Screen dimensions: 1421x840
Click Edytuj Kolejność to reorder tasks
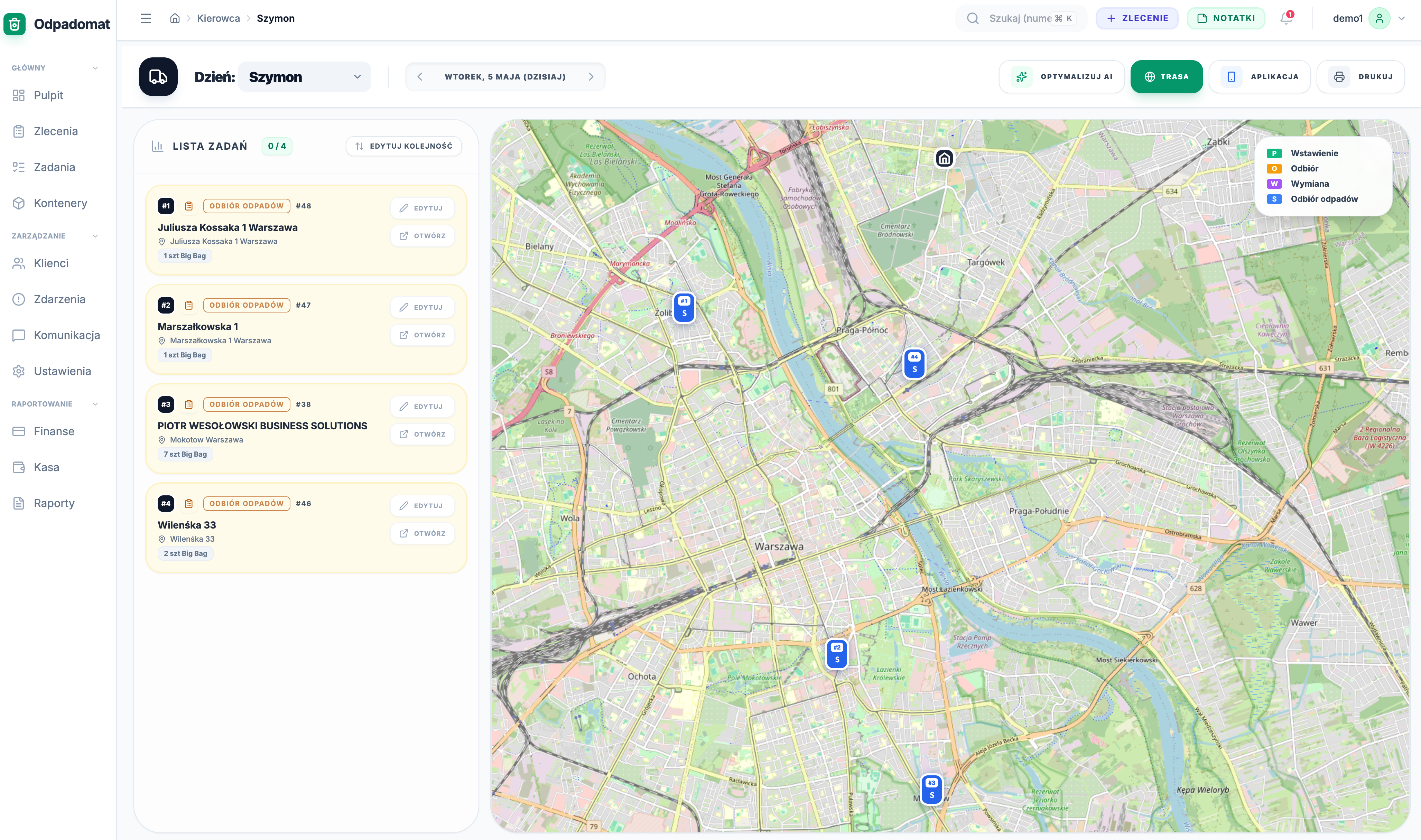pos(404,146)
